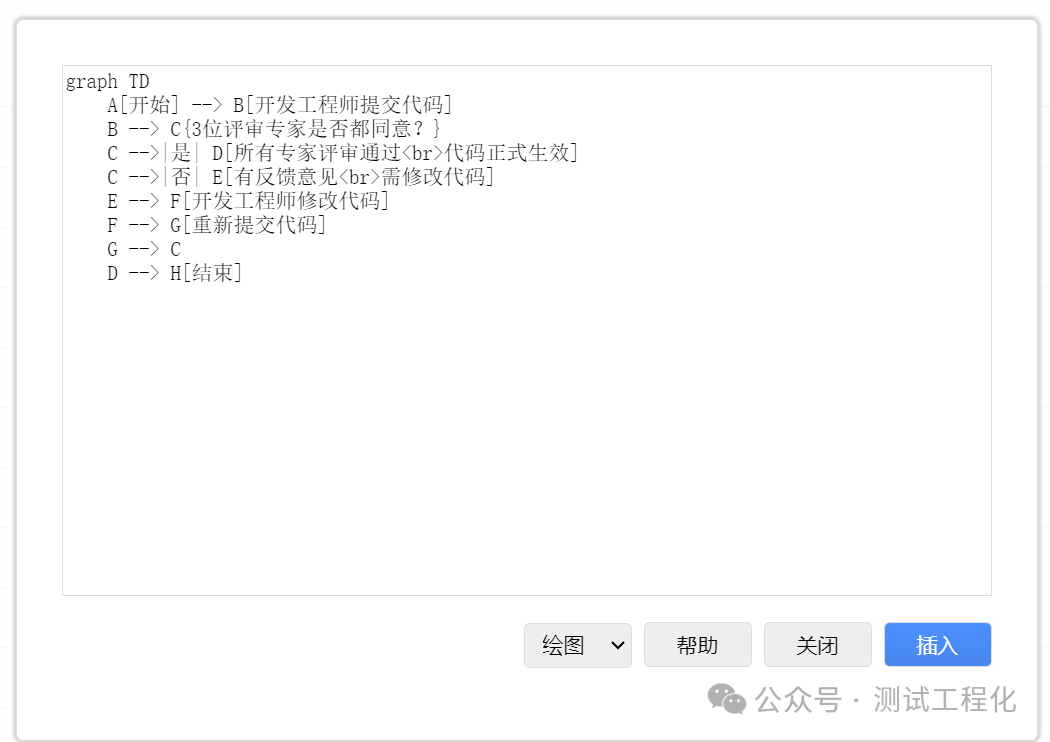Click the chevron arrow beside 绘图
This screenshot has width=1050, height=742.
617,646
